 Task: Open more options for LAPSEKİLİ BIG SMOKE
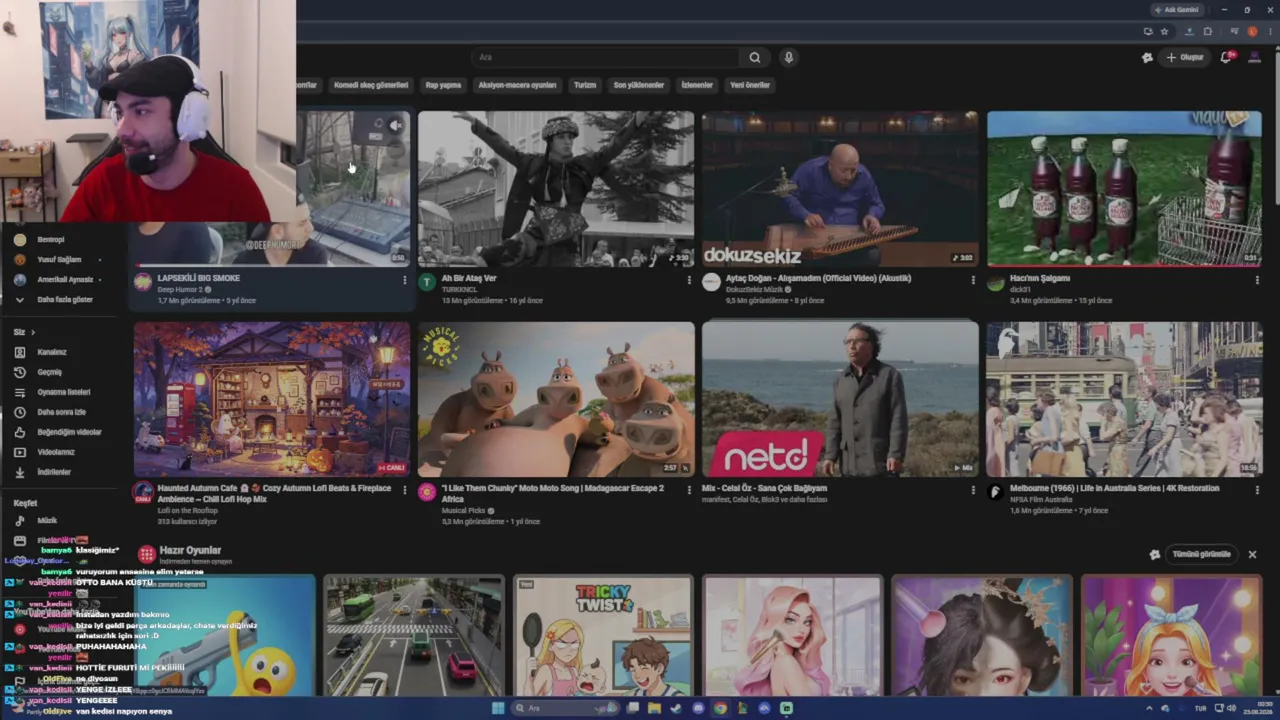404,280
